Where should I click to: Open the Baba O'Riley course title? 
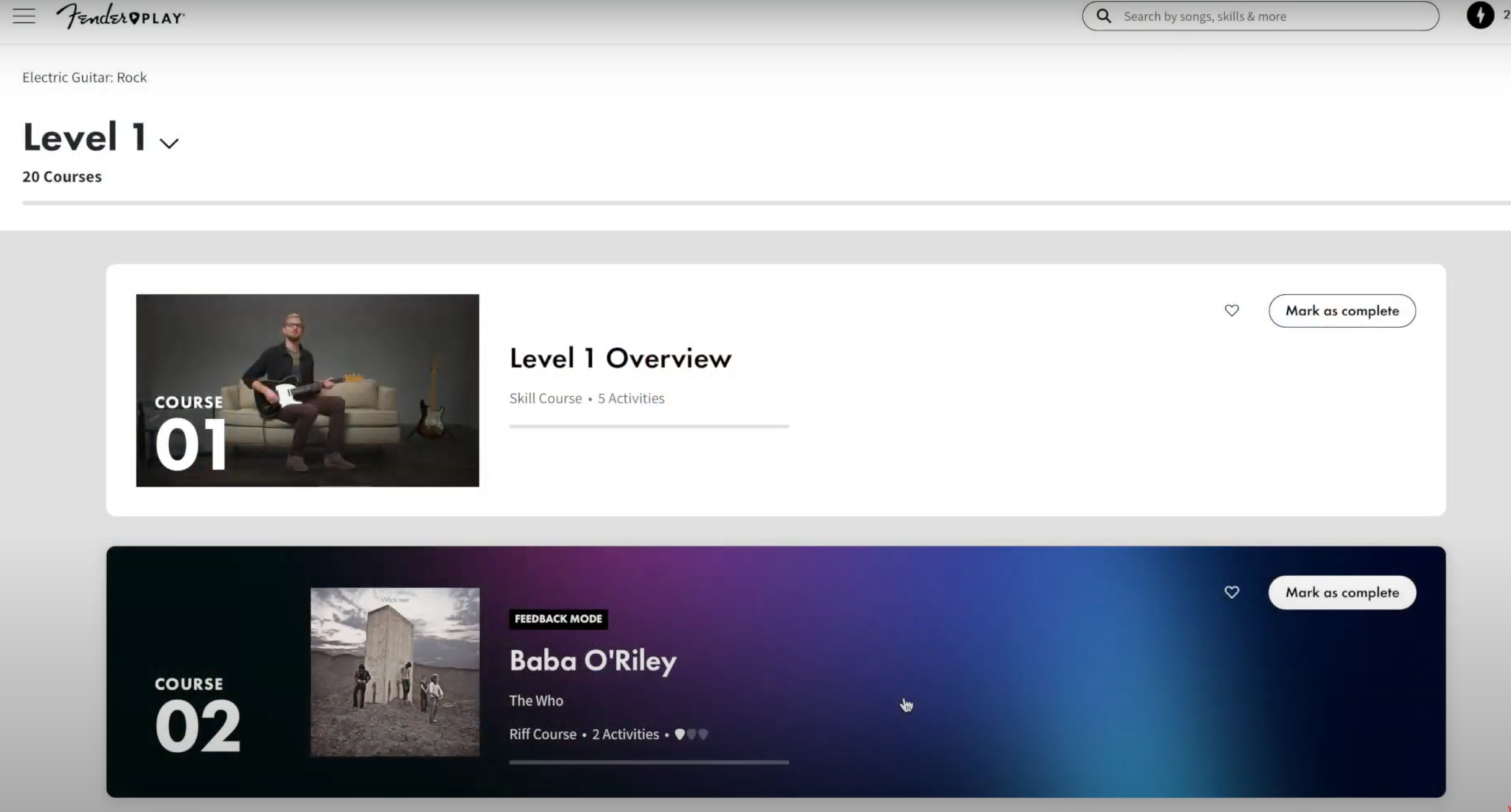pyautogui.click(x=592, y=661)
